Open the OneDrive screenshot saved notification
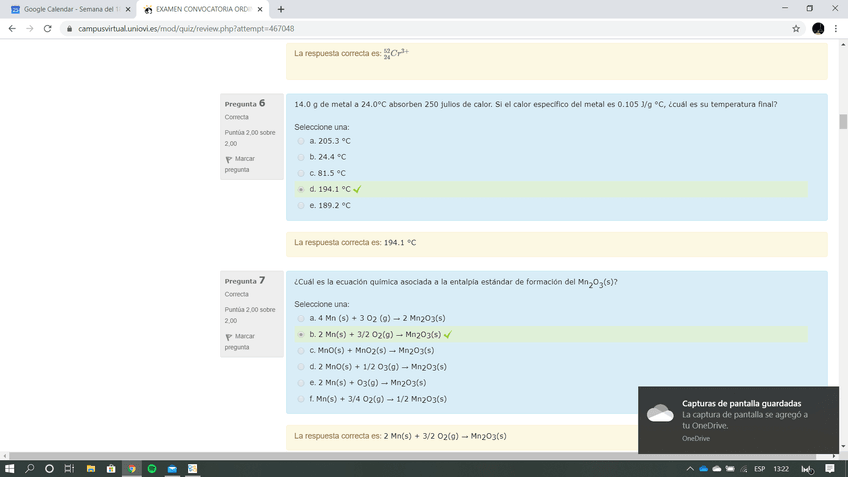This screenshot has width=848, height=477. (x=738, y=420)
